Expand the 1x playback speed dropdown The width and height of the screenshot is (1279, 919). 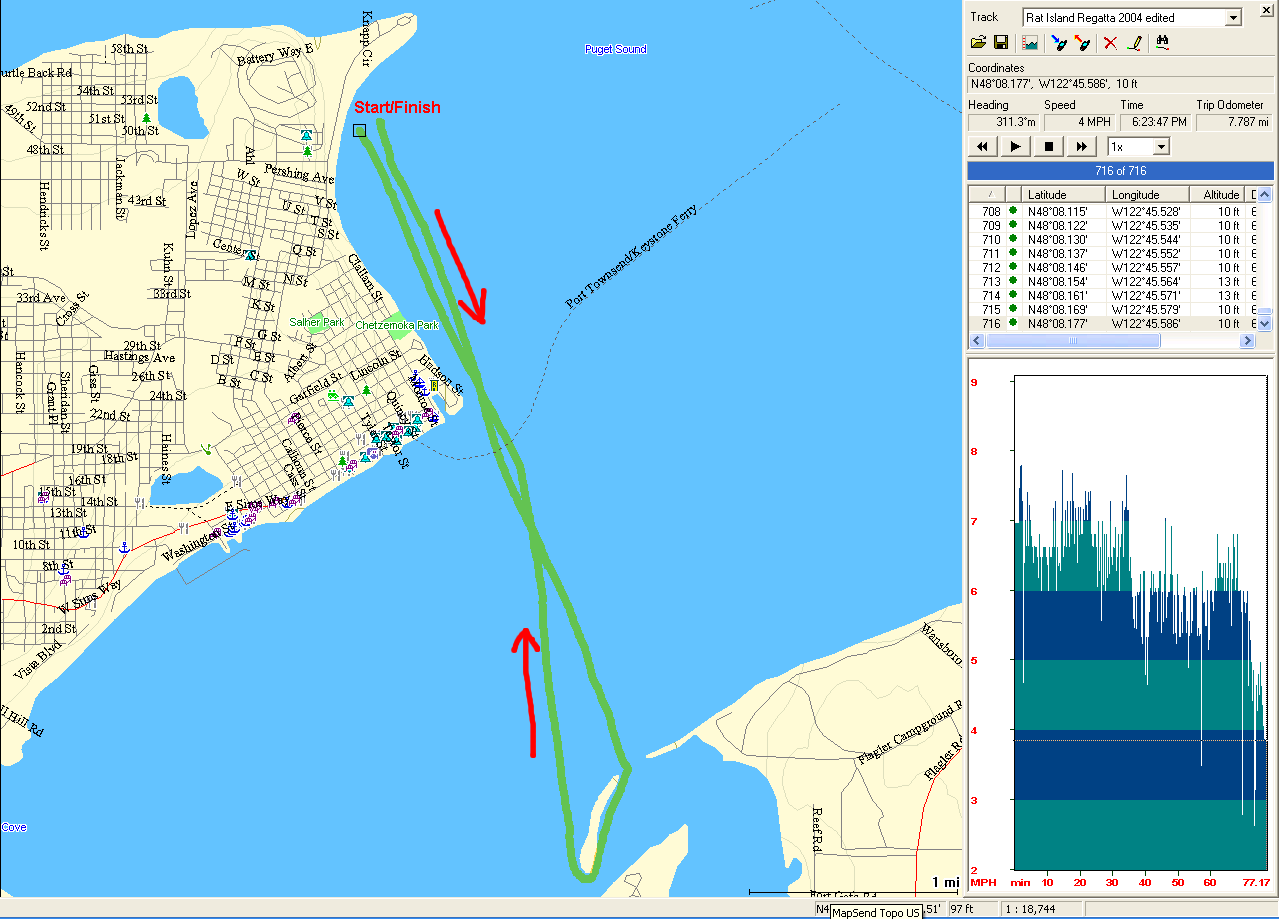point(1160,147)
